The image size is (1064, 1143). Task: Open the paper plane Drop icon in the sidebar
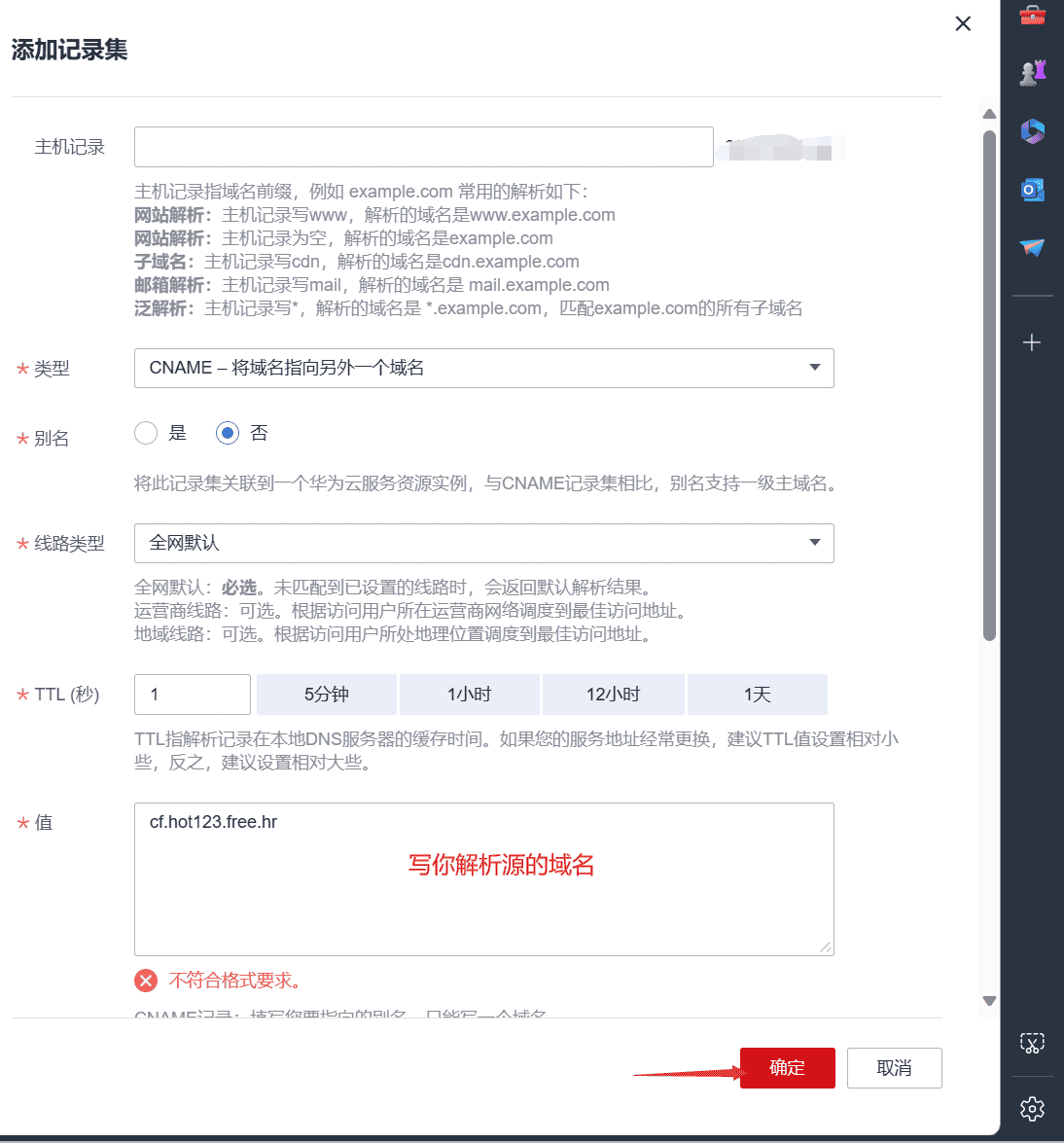pos(1032,248)
